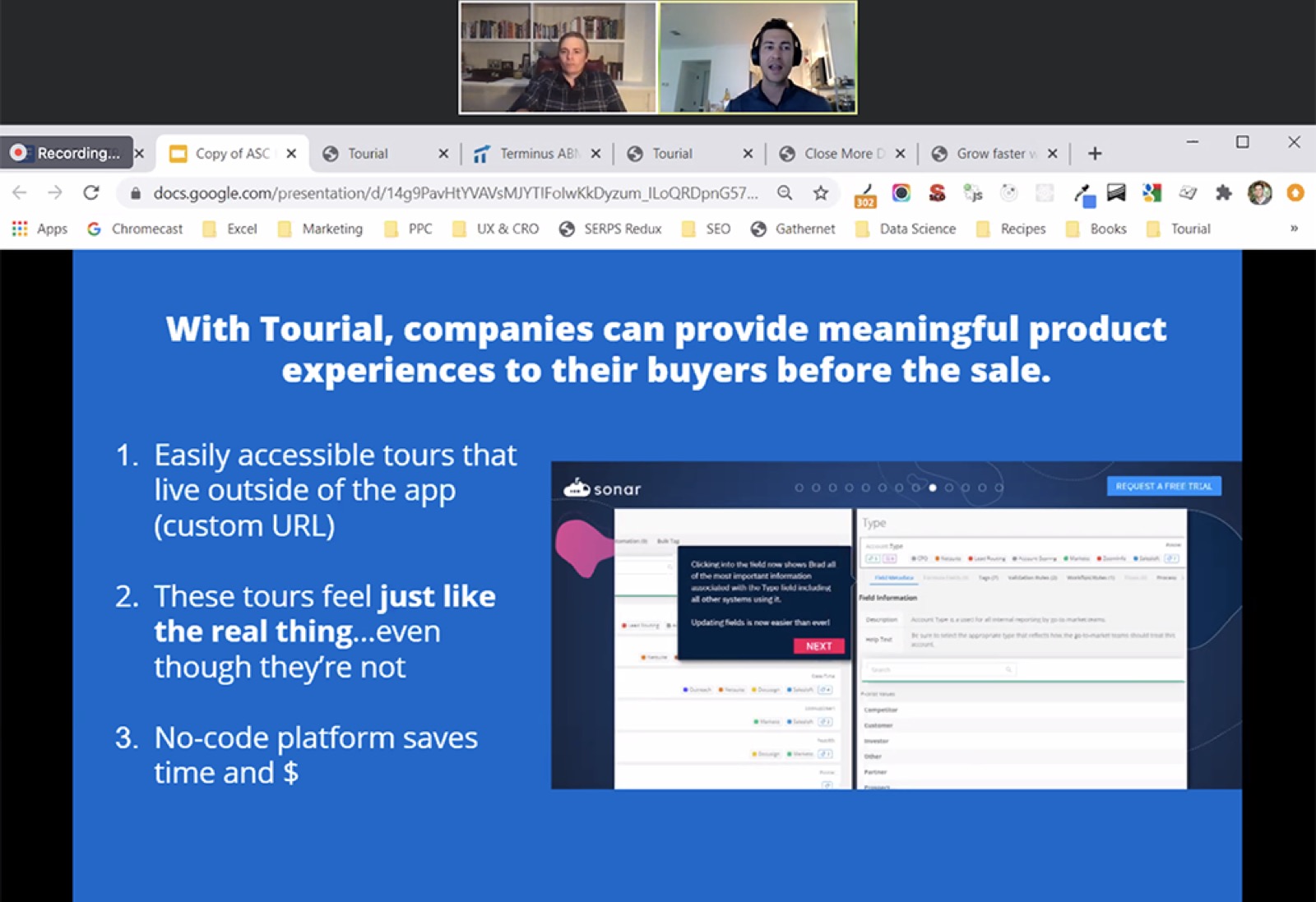
Task: Click the orange update arrow icon
Action: 1295,193
